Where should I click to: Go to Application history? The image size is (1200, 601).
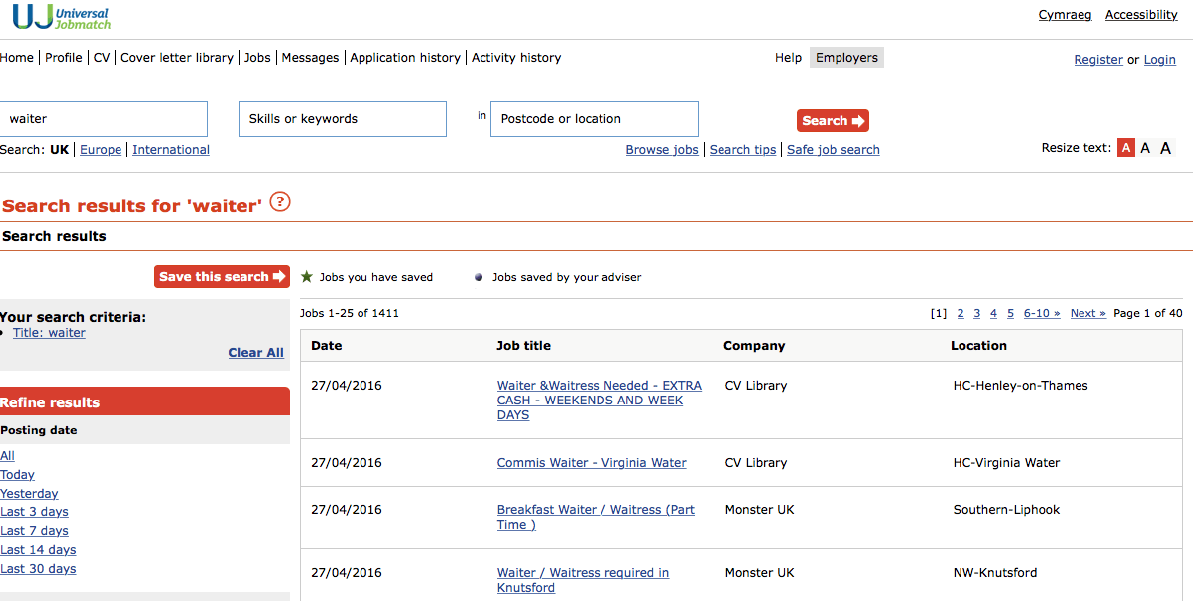coord(405,58)
